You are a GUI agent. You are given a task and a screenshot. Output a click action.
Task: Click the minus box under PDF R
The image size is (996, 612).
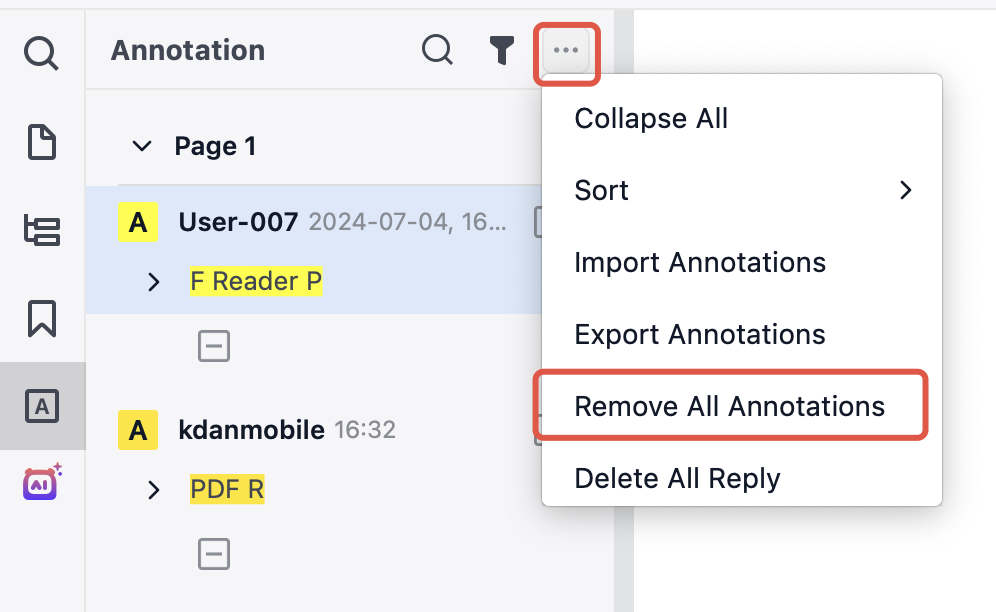point(213,554)
